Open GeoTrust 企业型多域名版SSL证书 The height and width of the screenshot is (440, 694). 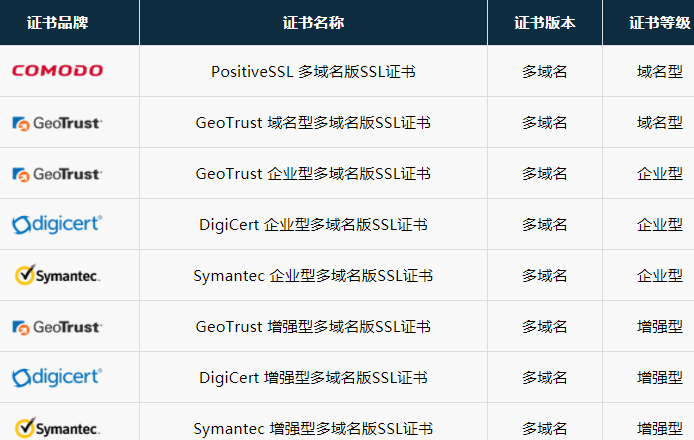point(313,174)
